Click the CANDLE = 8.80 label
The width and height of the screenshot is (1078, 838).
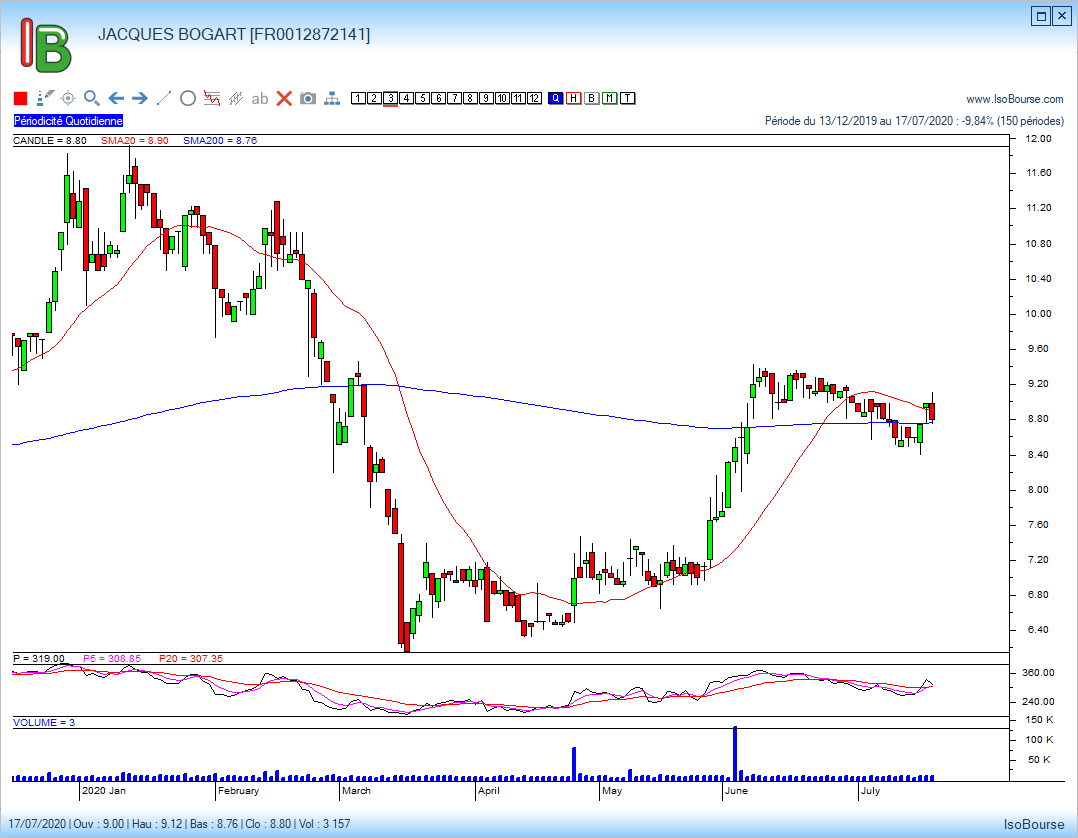pos(50,140)
